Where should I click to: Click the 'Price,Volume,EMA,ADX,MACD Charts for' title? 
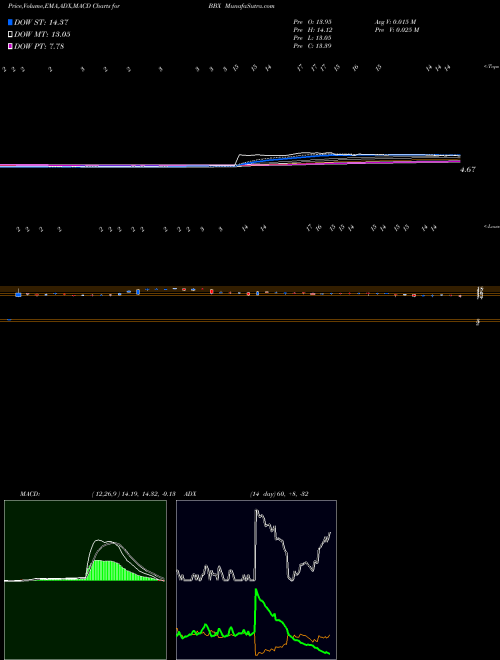click(x=63, y=7)
